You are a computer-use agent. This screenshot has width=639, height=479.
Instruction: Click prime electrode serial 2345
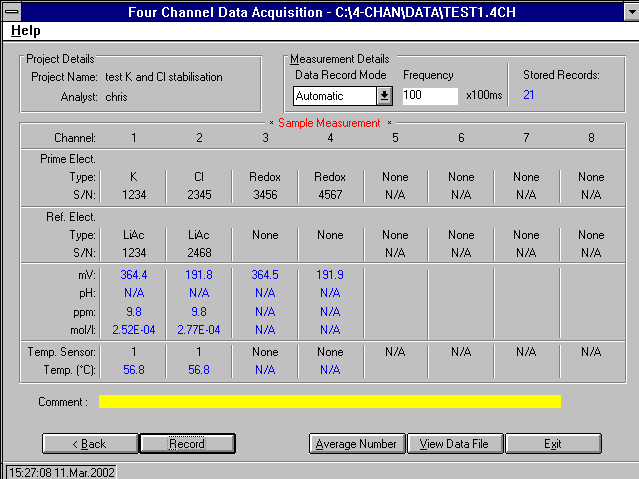[199, 195]
